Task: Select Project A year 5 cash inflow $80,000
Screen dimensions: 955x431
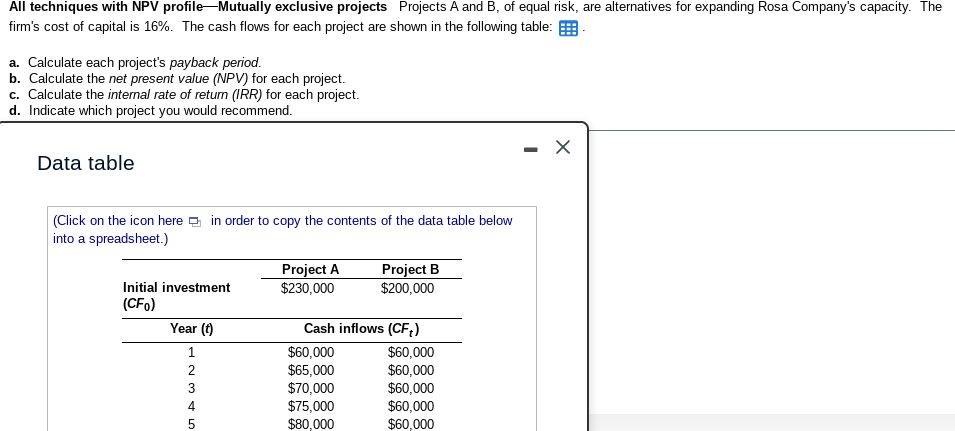Action: (x=311, y=424)
